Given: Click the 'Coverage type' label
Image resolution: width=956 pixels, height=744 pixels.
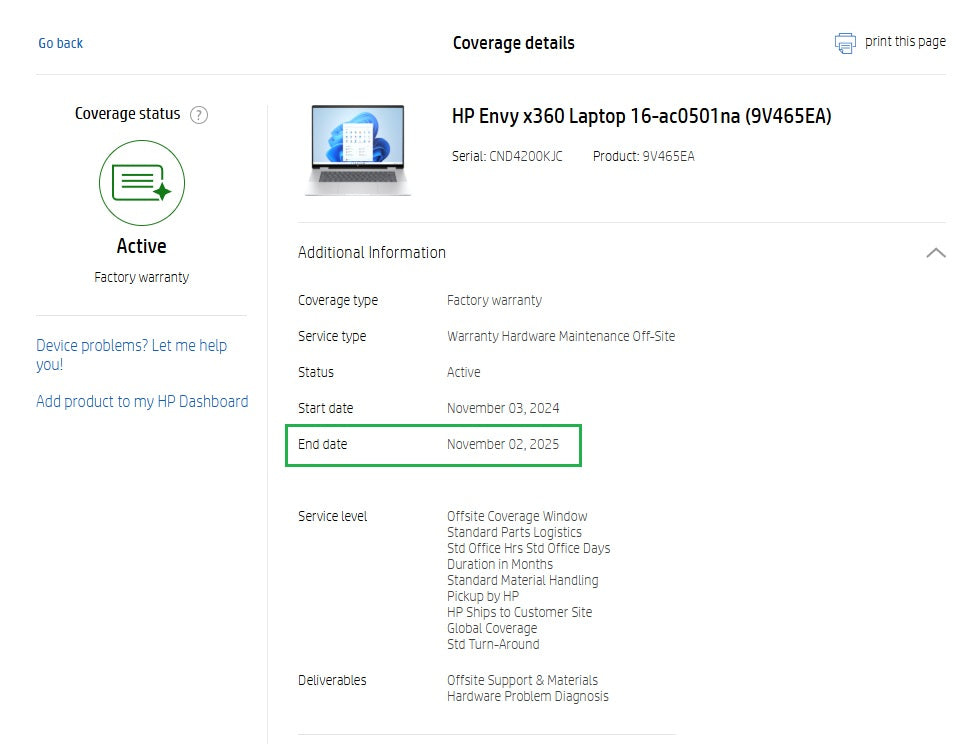Looking at the screenshot, I should point(338,300).
